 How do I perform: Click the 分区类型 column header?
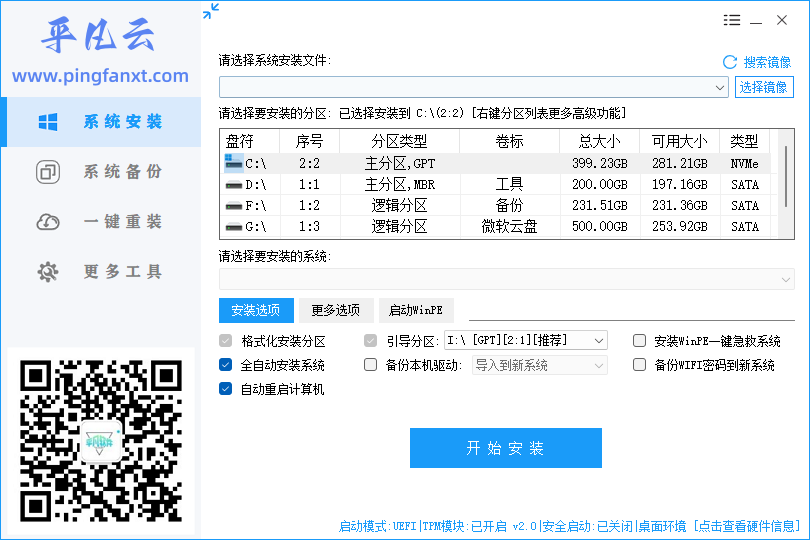[399, 141]
